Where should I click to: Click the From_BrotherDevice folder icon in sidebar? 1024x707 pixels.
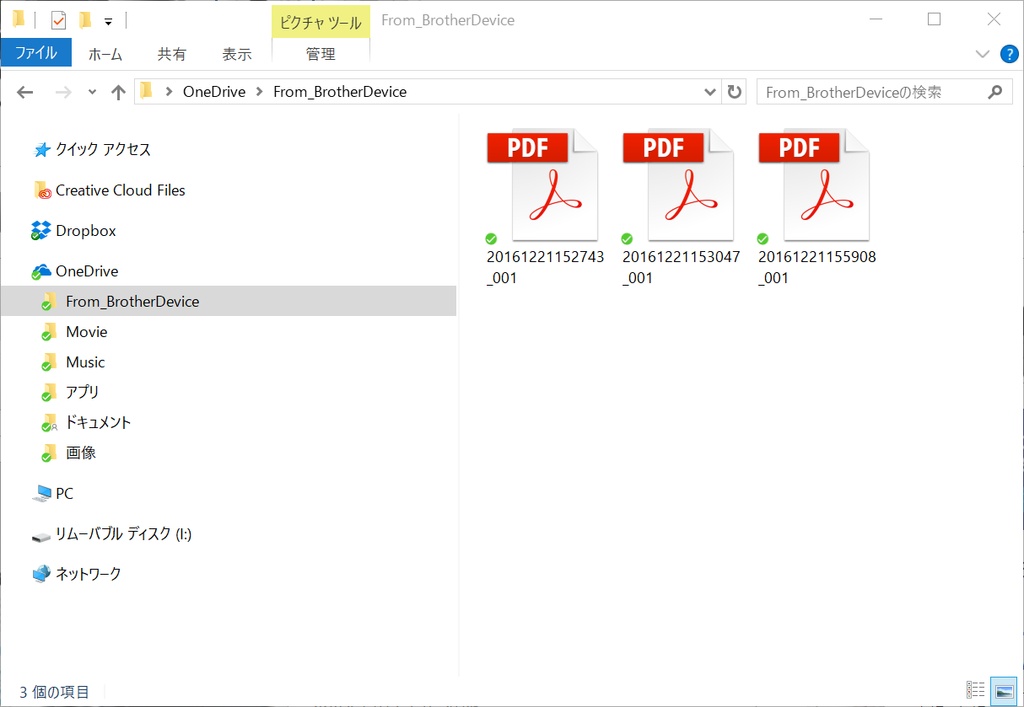(48, 301)
